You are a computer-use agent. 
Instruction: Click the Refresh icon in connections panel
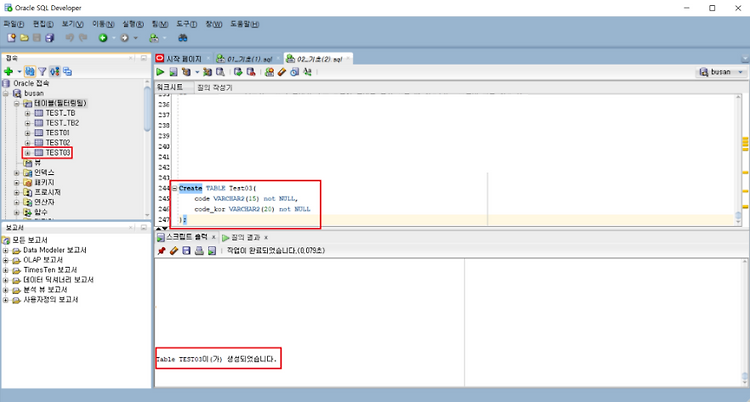tap(30, 72)
